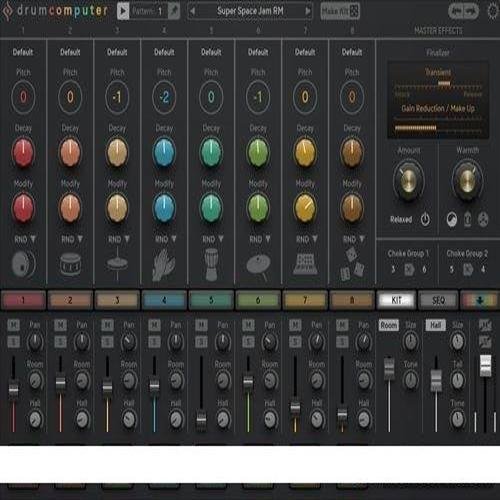Image resolution: width=500 pixels, height=500 pixels.
Task: Toggle the Finalizer power button
Action: pyautogui.click(x=425, y=219)
